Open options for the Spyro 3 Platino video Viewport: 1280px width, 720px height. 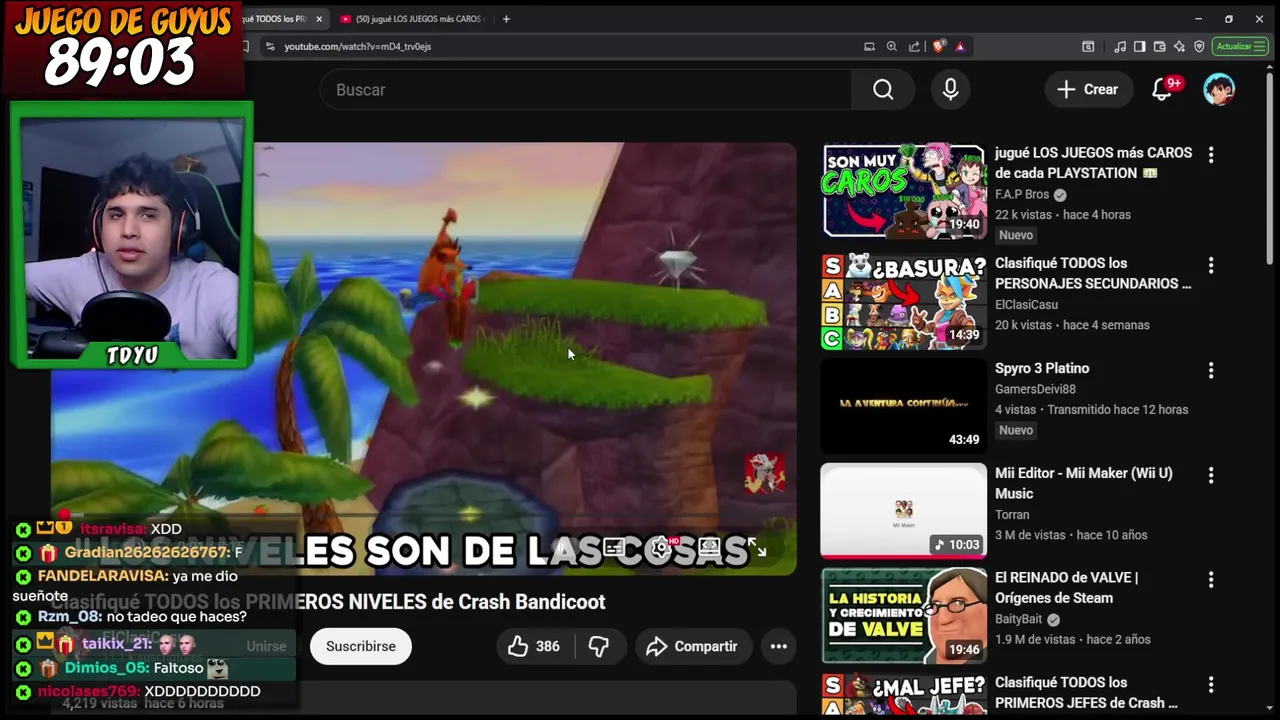[x=1211, y=370]
